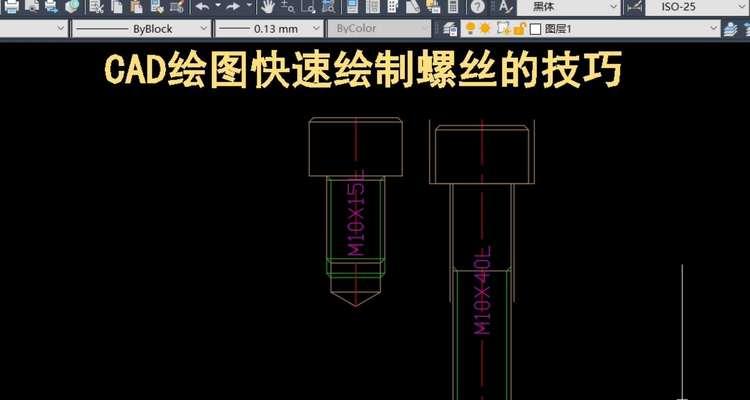Toggle the freeze/thaw sun icon for 图层1
The height and width of the screenshot is (400, 750).
pos(485,29)
